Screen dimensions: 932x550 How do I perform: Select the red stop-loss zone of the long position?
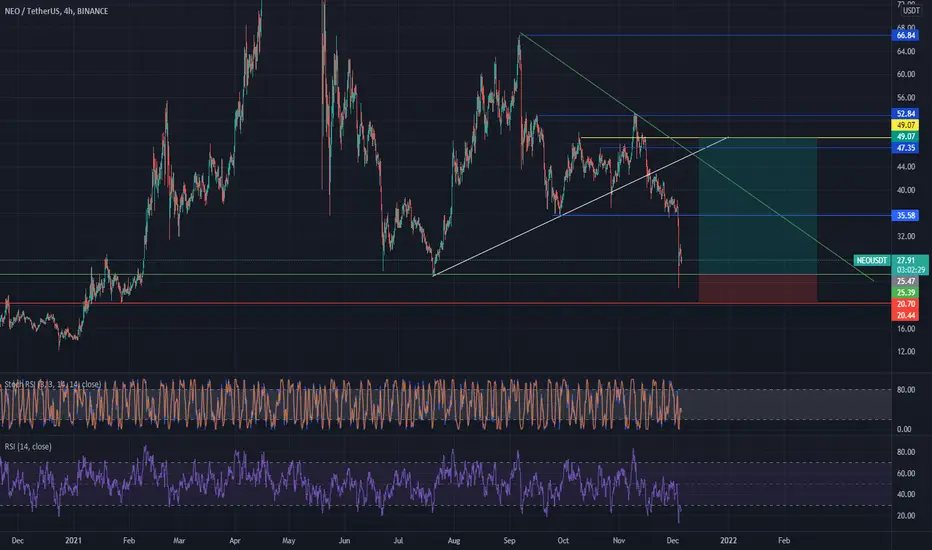pos(758,288)
